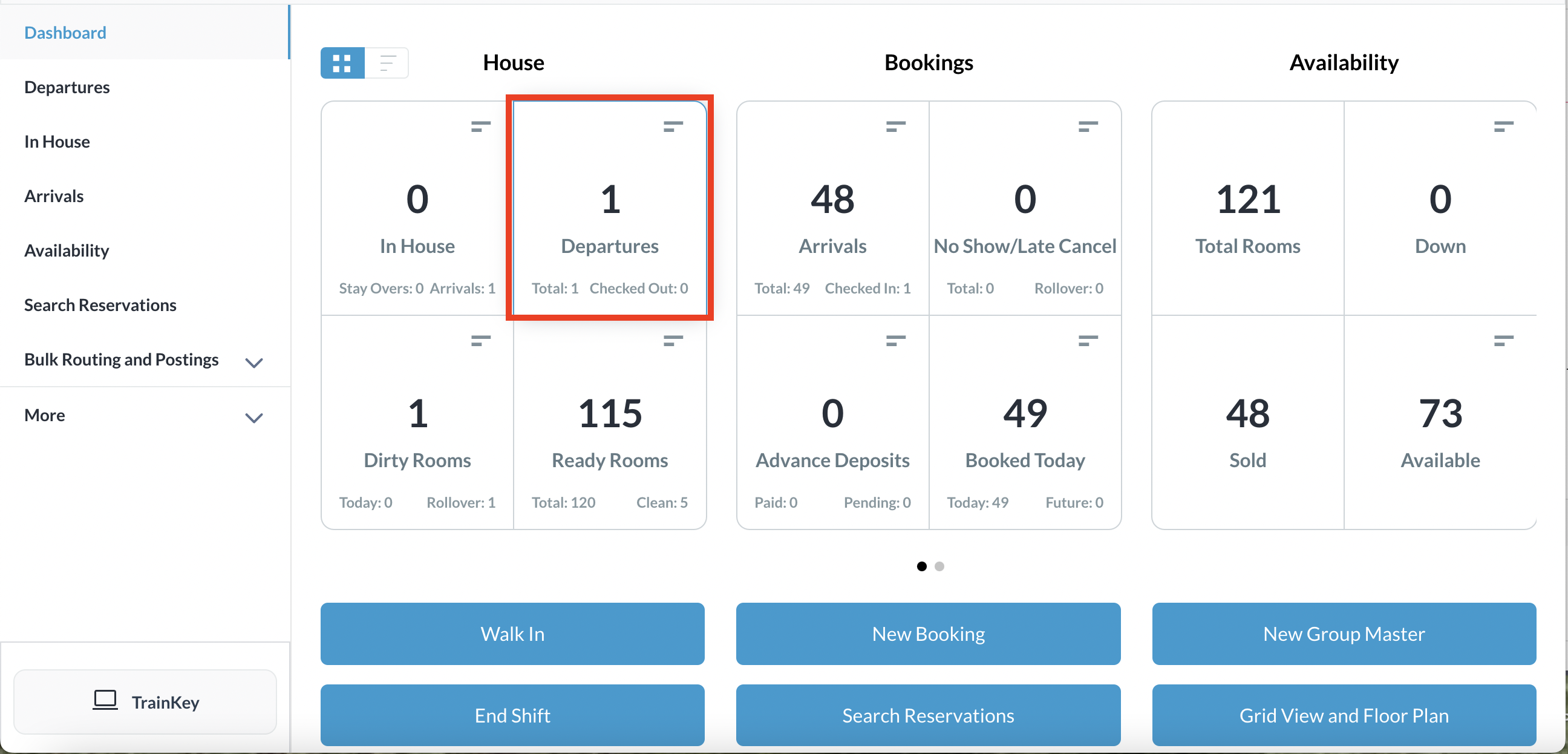Expand the More sidebar section
The image size is (1568, 754).
tap(253, 418)
